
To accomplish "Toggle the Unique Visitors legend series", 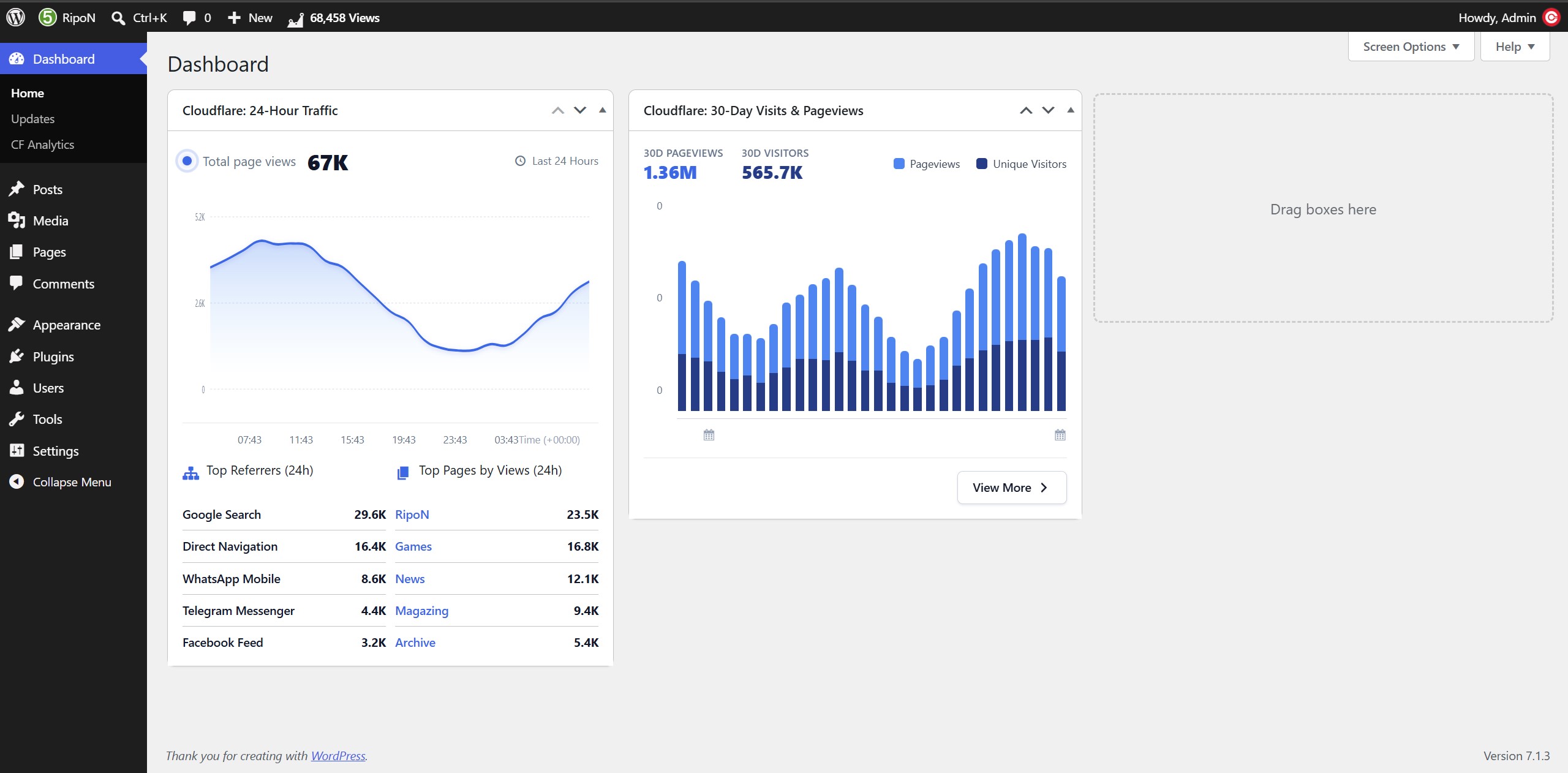I will pos(1021,164).
